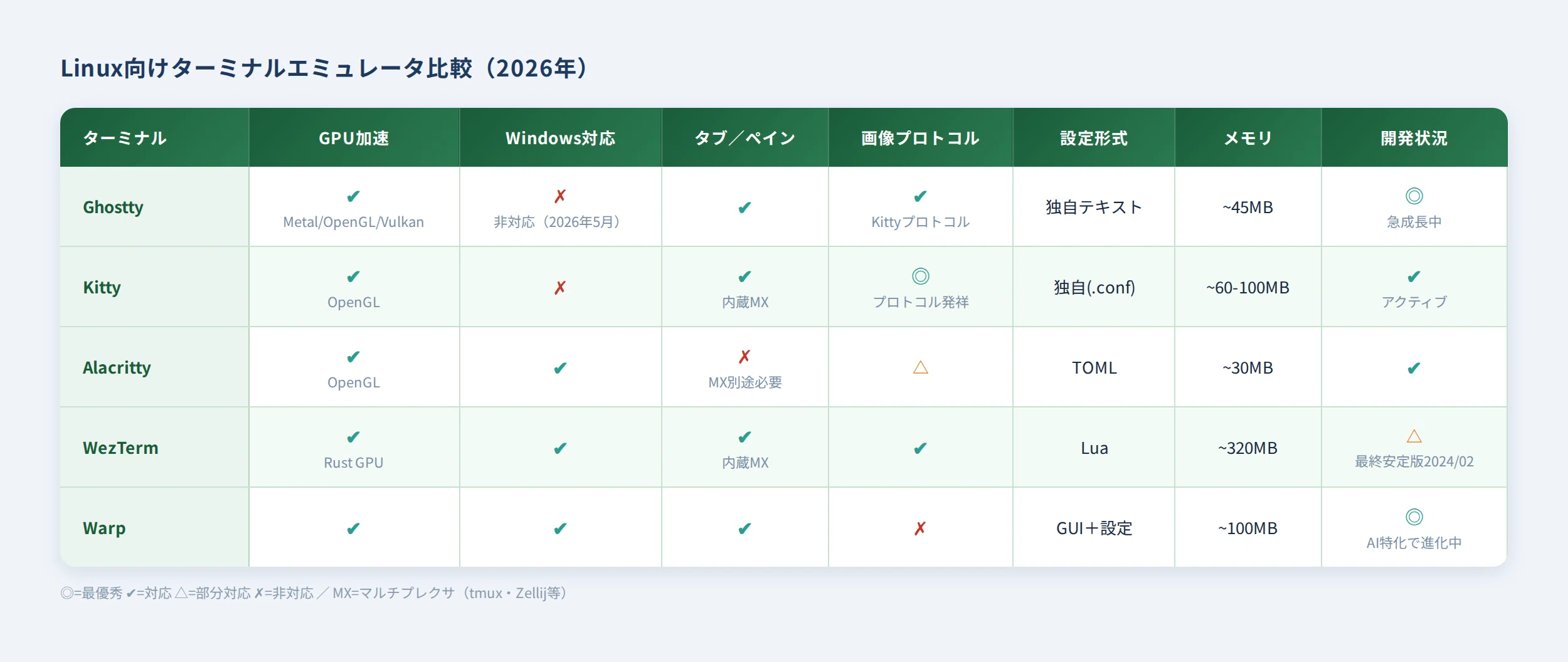Click the GPU加速 column header
Screen dimensions: 1568x662
pyautogui.click(x=354, y=138)
